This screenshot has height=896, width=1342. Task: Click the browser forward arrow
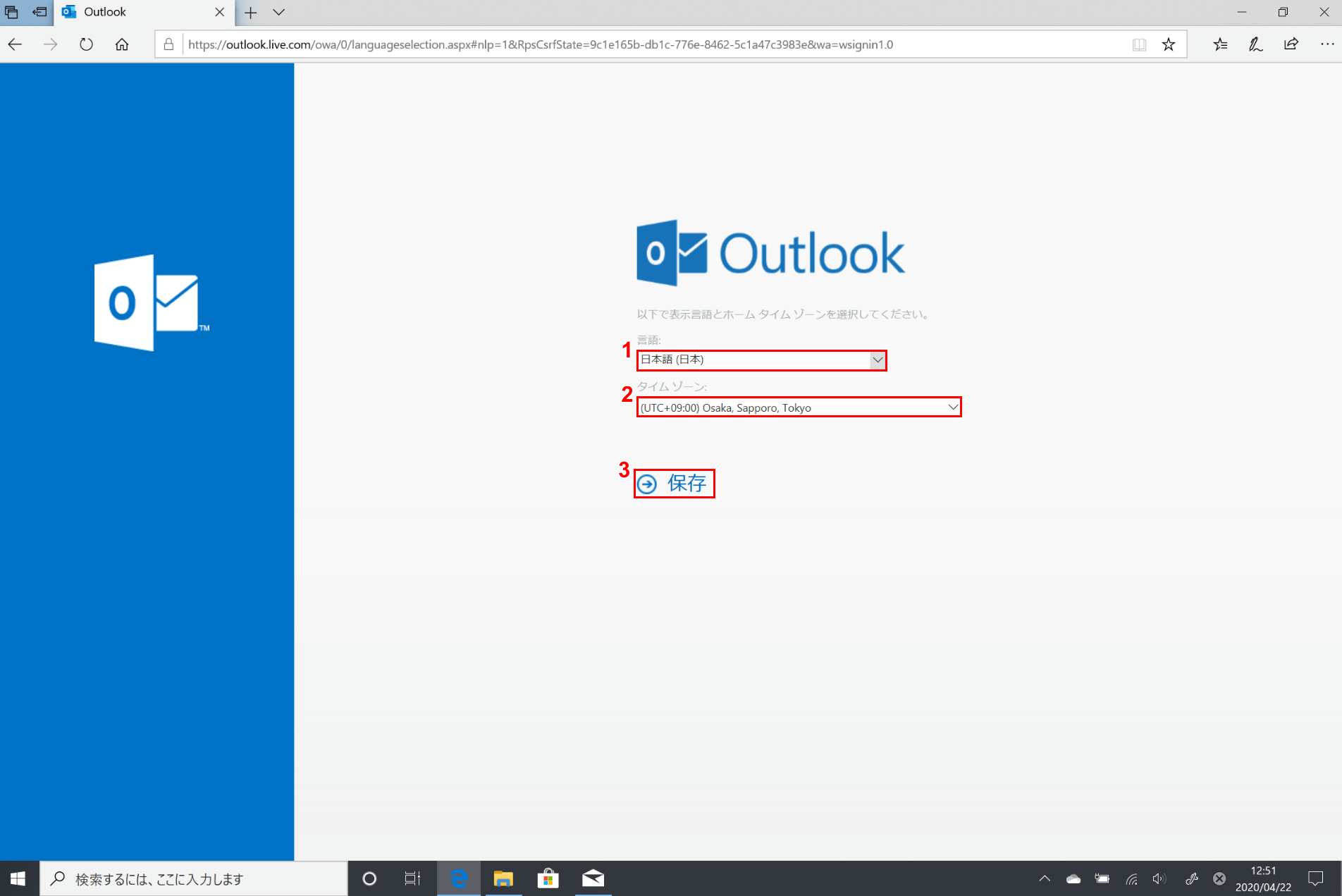click(x=50, y=44)
